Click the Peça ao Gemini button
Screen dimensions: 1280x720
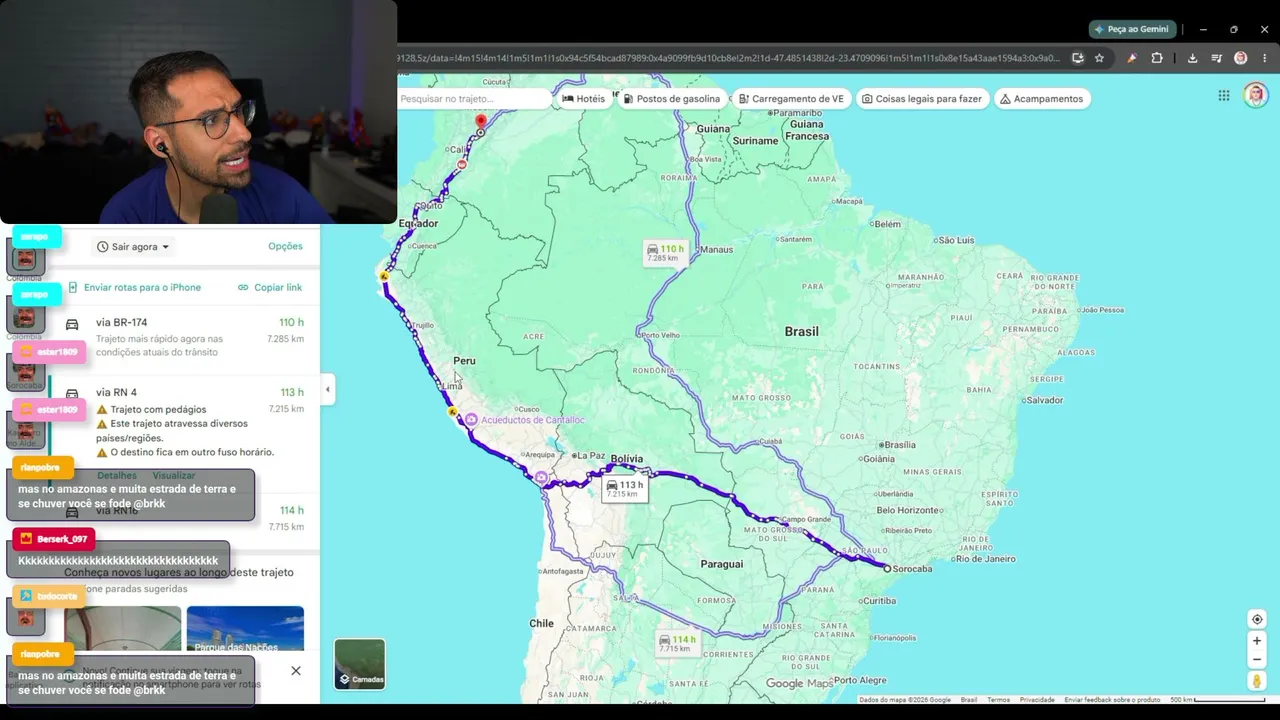pyautogui.click(x=1133, y=29)
